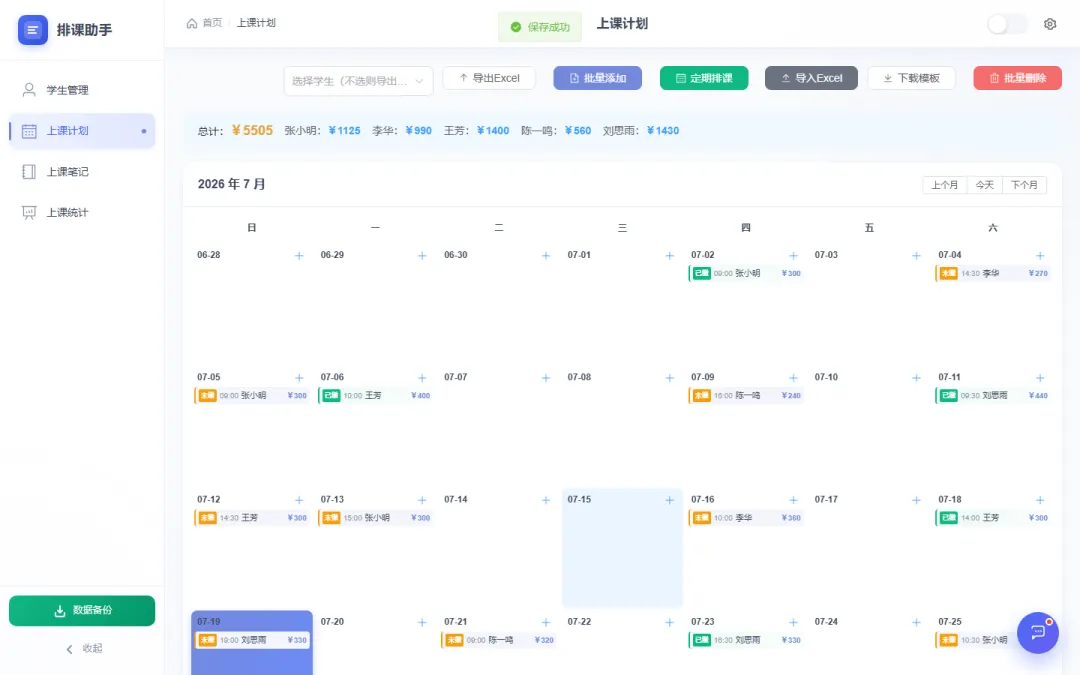
Task: Click the 导出Excel button
Action: 489,79
